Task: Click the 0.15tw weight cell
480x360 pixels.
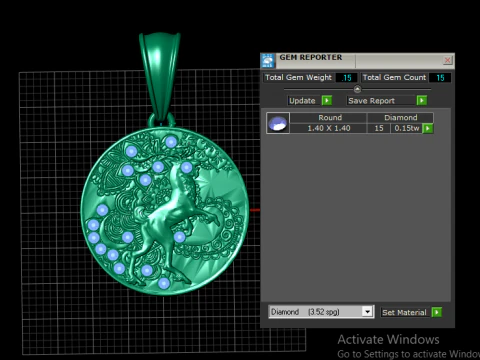Action: click(407, 128)
